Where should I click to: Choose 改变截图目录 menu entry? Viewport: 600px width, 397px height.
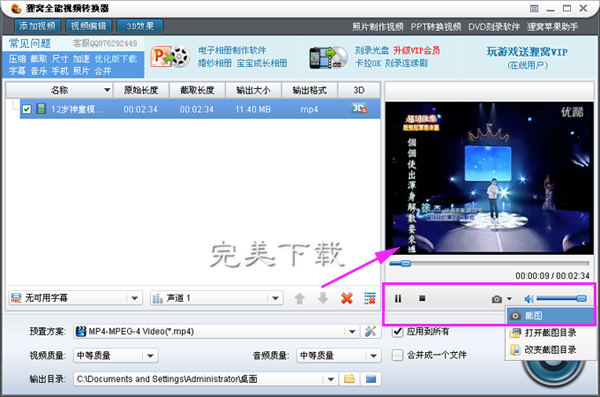pyautogui.click(x=551, y=350)
